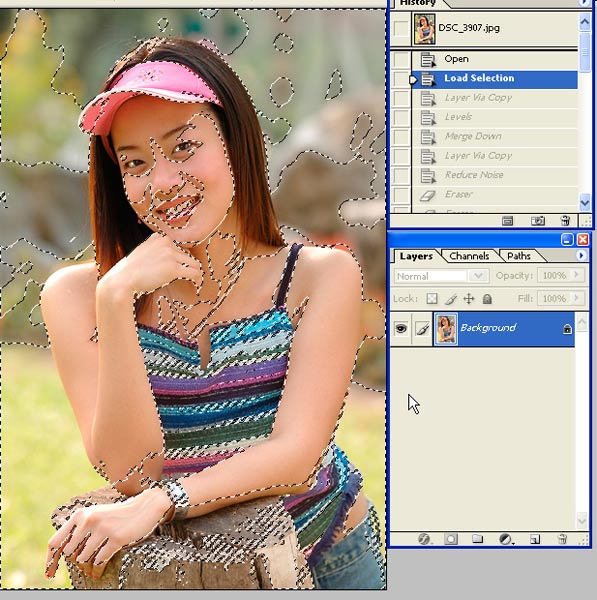Hide the Background layer via eye icon
The width and height of the screenshot is (597, 600).
point(401,328)
